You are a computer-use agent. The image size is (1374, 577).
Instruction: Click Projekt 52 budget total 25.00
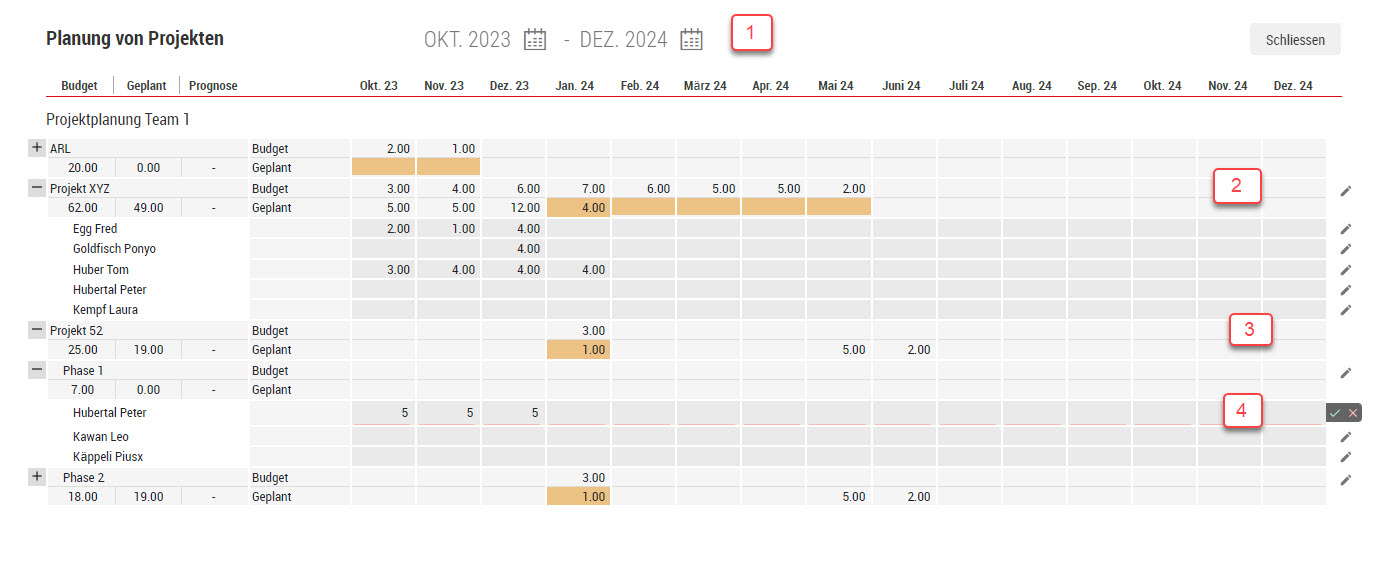[x=82, y=350]
